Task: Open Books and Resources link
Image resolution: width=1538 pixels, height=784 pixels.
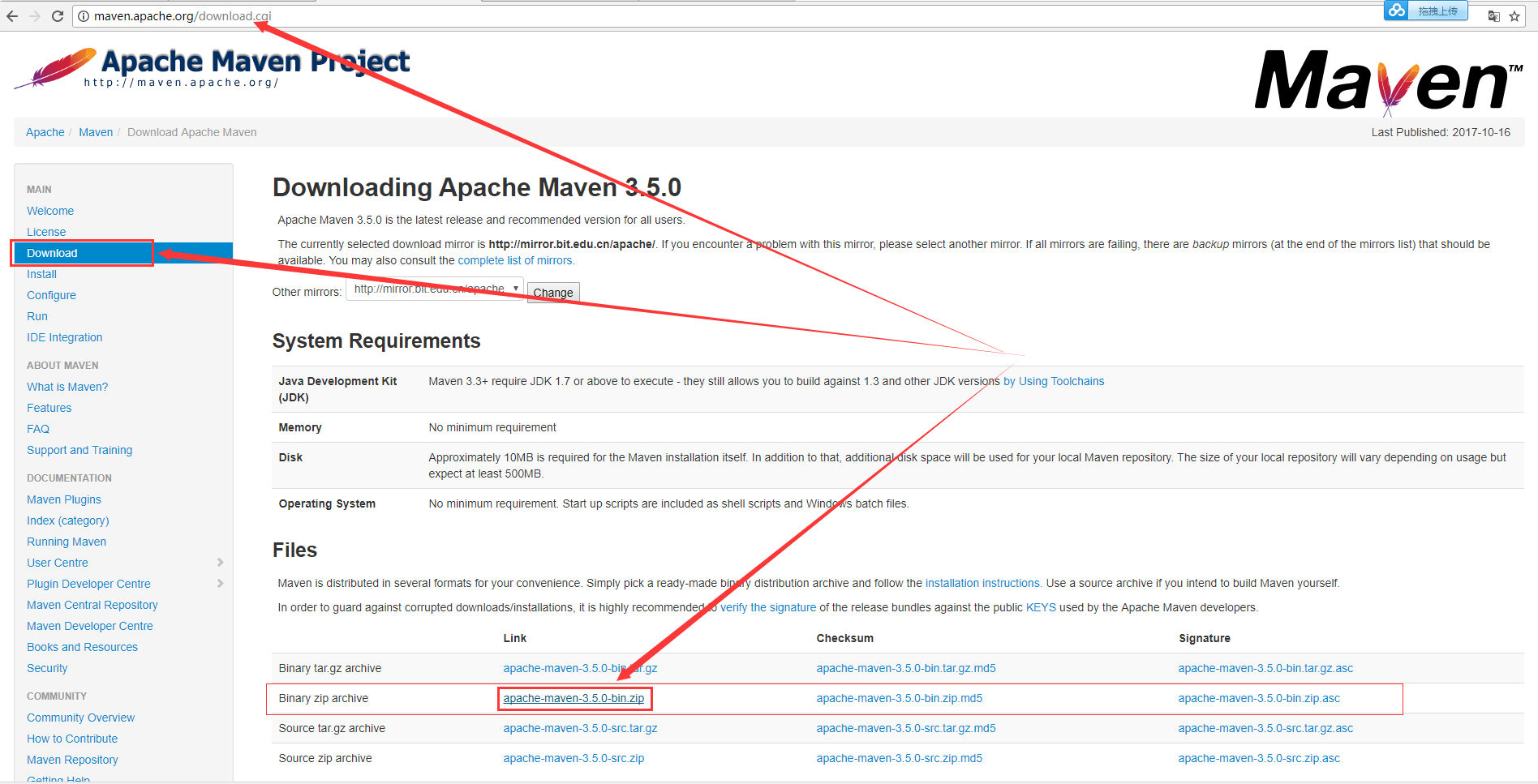Action: 82,647
